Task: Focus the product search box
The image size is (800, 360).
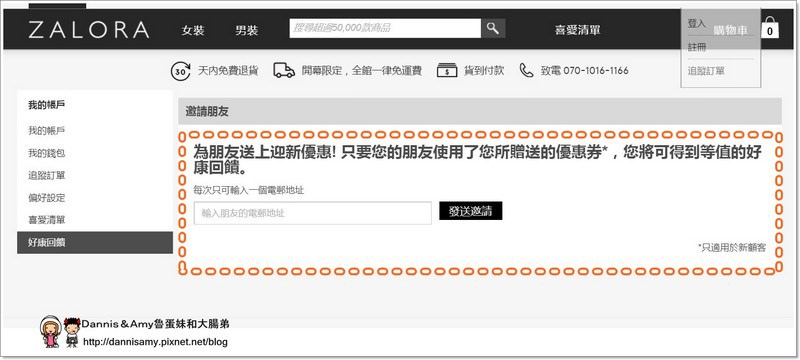Action: (385, 29)
